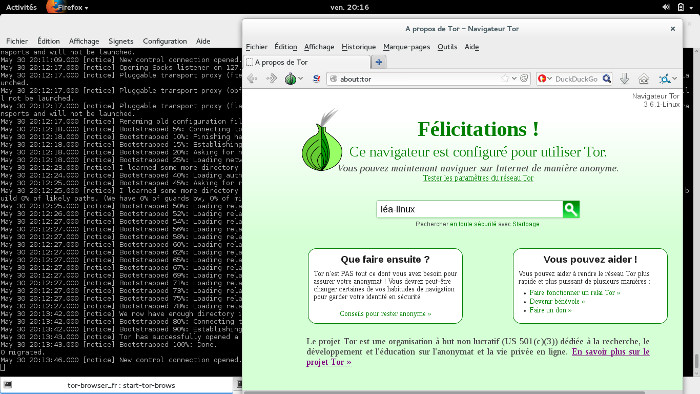The image size is (700, 394).
Task: Go to the Home page icon
Action: click(x=643, y=79)
